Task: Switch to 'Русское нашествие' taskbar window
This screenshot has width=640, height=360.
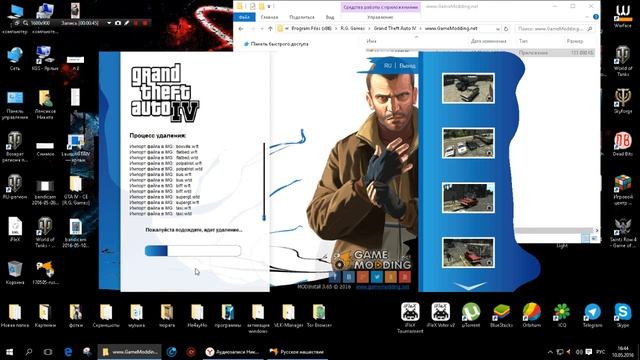Action: coord(297,352)
